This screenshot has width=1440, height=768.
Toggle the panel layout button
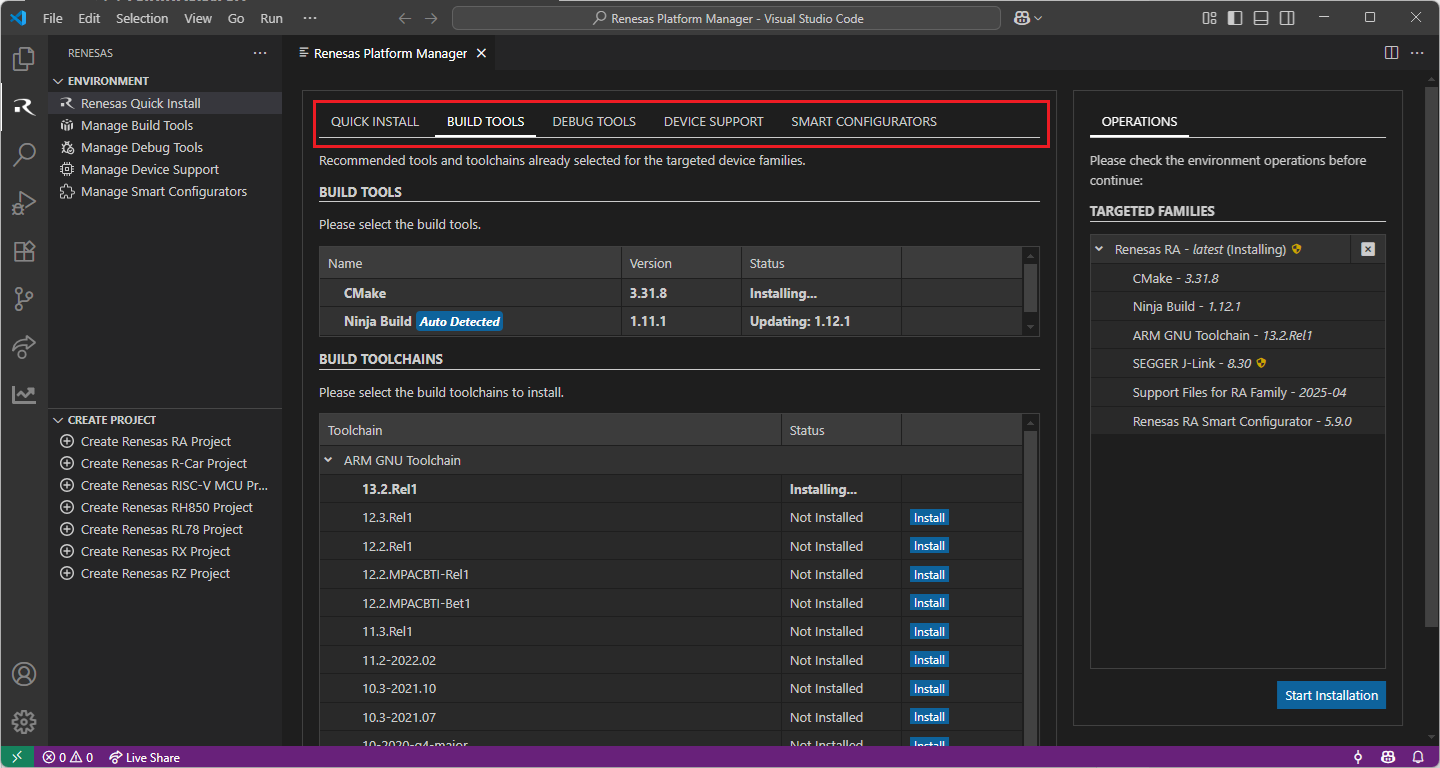point(1261,18)
